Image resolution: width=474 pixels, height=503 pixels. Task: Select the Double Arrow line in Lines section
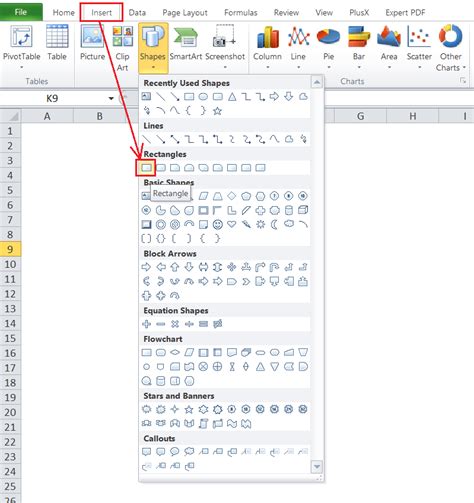coord(175,139)
